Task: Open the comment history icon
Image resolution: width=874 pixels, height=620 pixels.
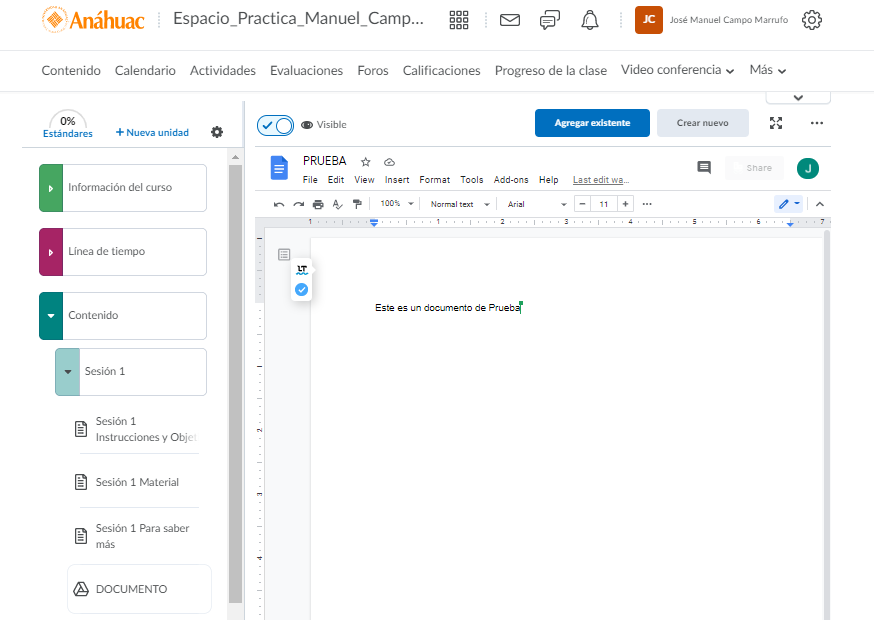Action: pos(704,168)
